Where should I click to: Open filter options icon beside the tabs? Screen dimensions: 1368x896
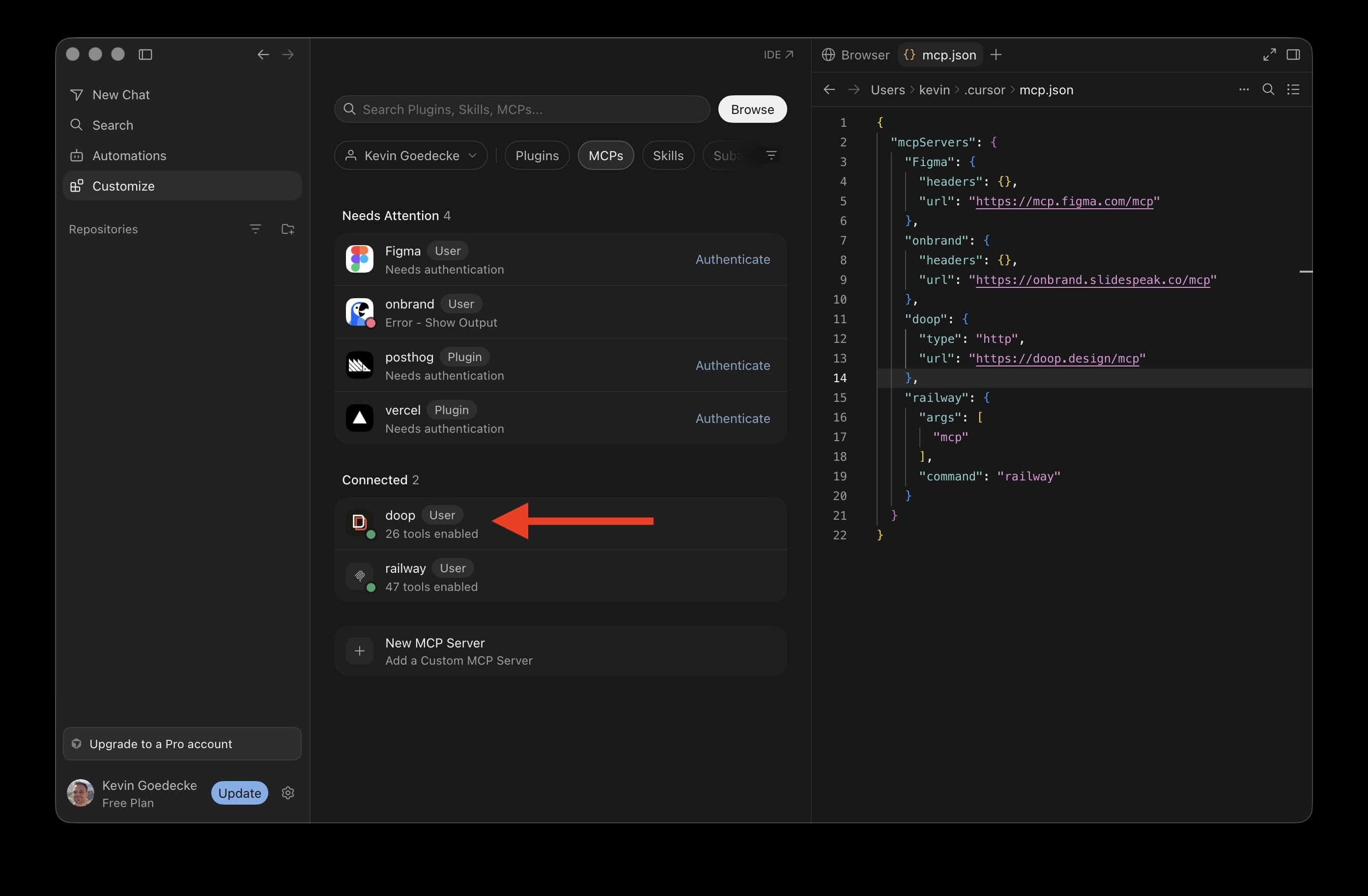pos(771,156)
